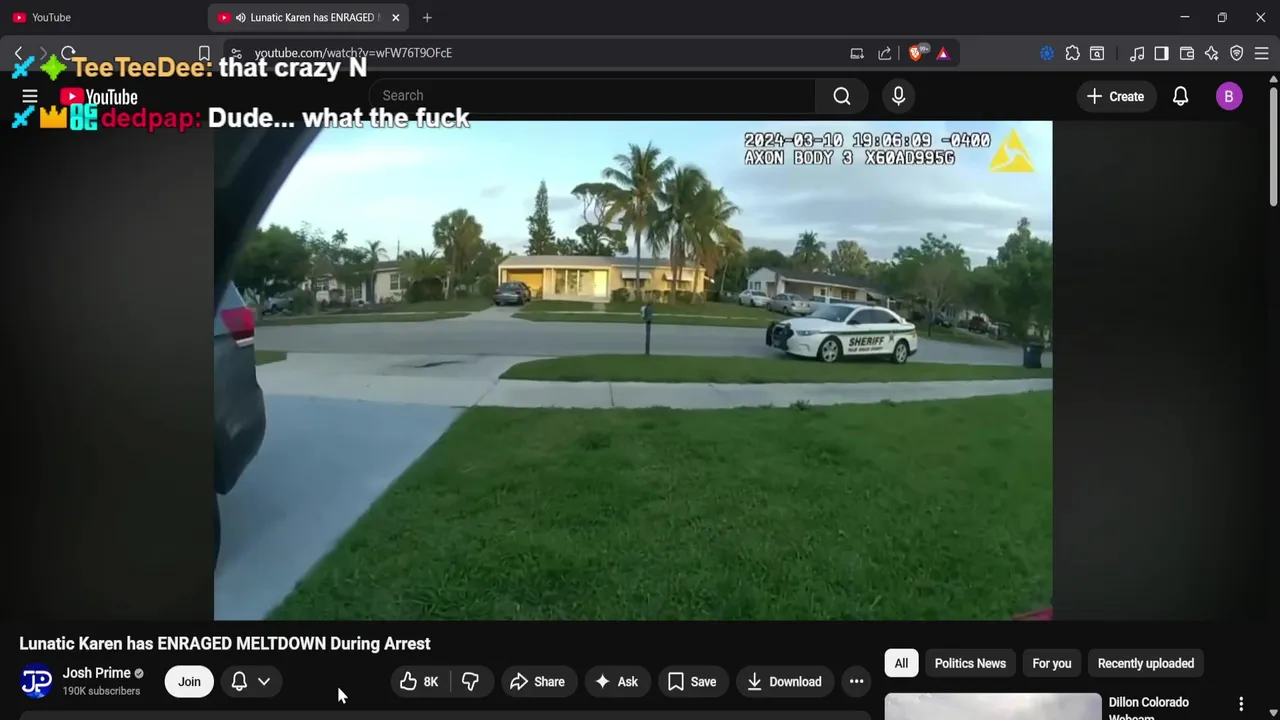The width and height of the screenshot is (1280, 720).
Task: Open the Brave VPN shield icon
Action: click(x=1237, y=53)
